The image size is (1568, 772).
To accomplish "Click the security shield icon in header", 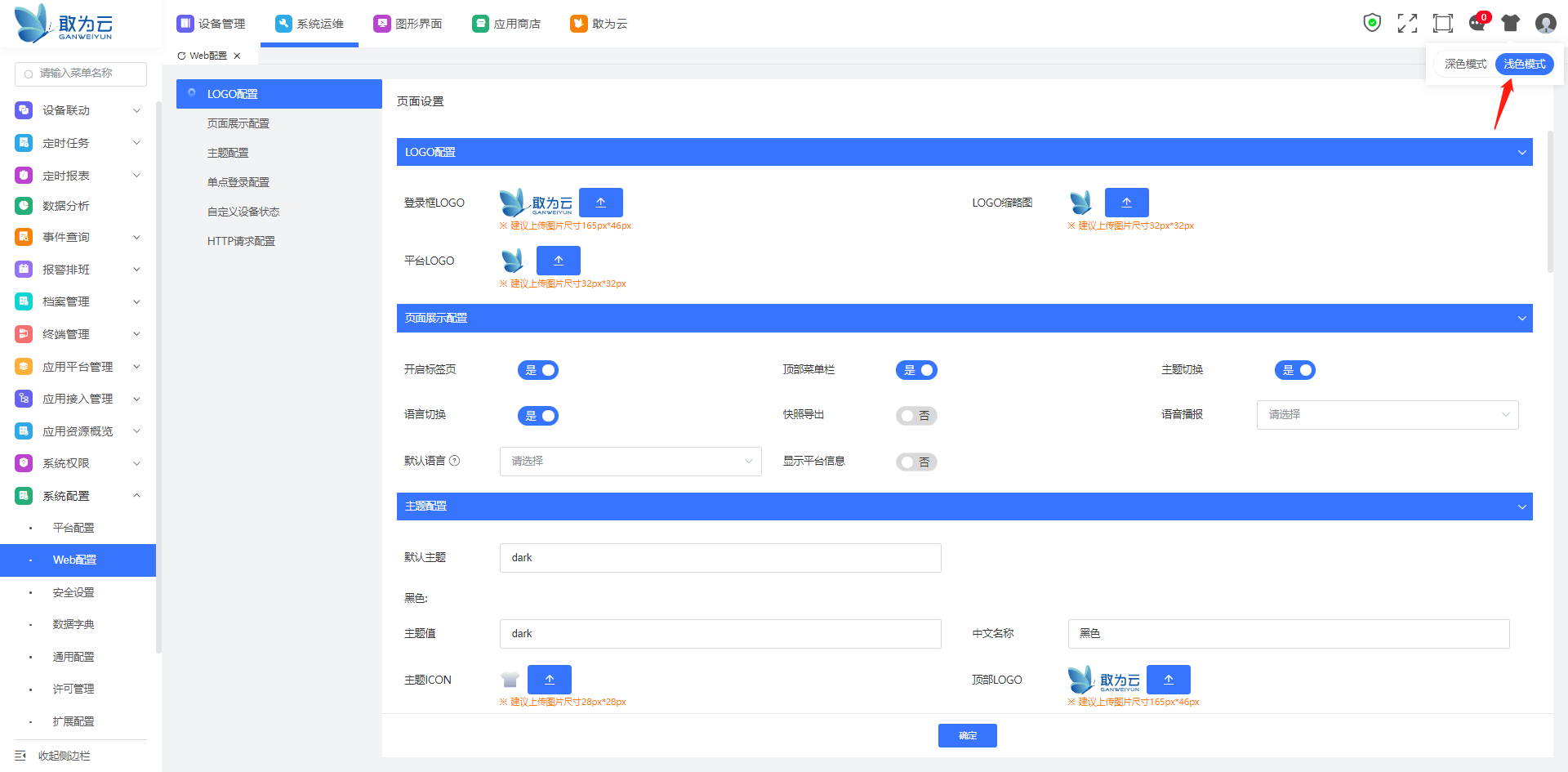I will [x=1372, y=23].
